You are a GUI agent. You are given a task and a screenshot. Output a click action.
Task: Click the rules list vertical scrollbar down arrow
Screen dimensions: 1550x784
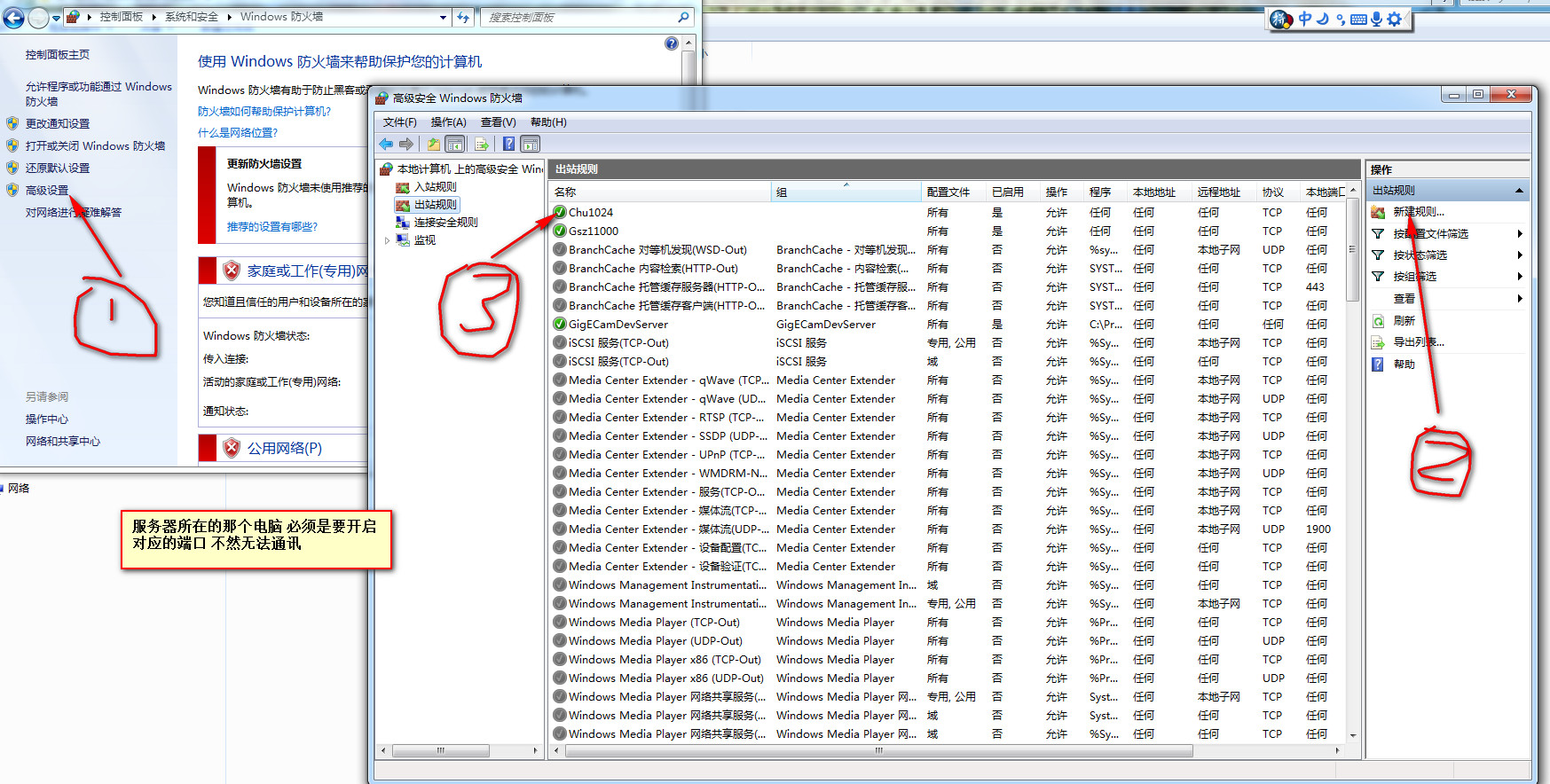[1353, 735]
